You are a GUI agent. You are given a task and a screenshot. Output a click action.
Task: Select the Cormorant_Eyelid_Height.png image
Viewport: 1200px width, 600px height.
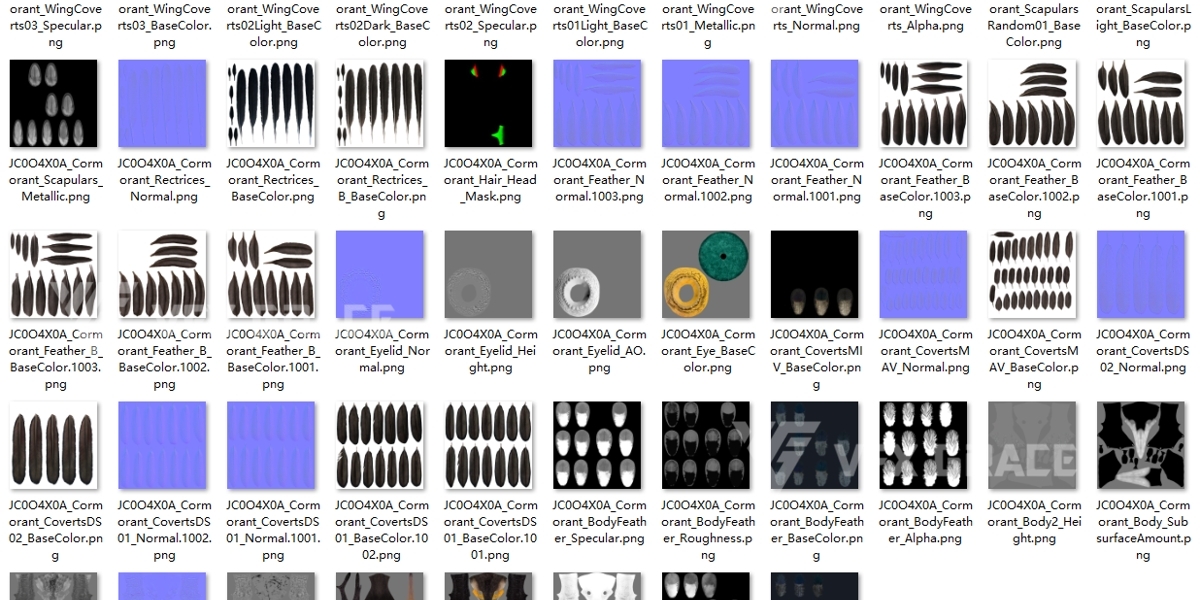pos(489,275)
